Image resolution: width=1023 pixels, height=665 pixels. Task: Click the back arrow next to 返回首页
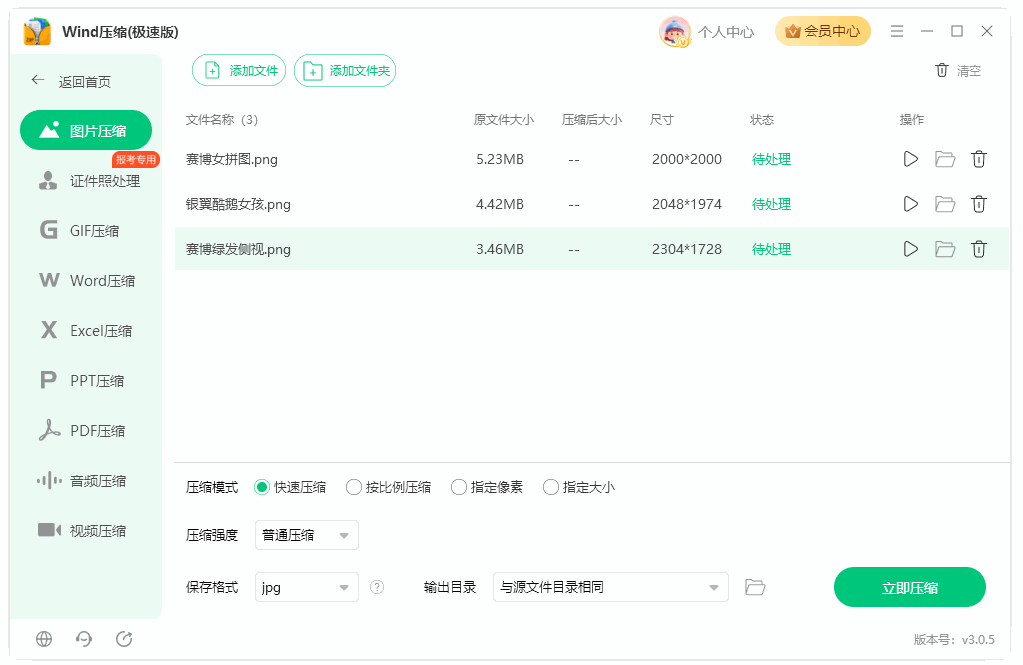coord(37,80)
